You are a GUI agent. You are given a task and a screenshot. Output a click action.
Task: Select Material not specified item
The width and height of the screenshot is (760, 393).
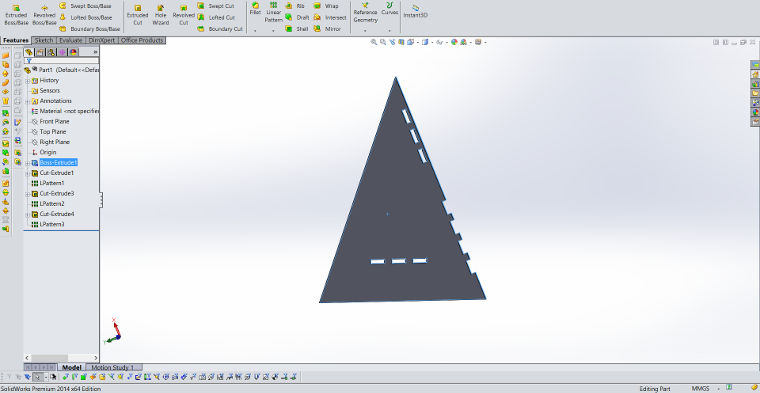[x=65, y=111]
